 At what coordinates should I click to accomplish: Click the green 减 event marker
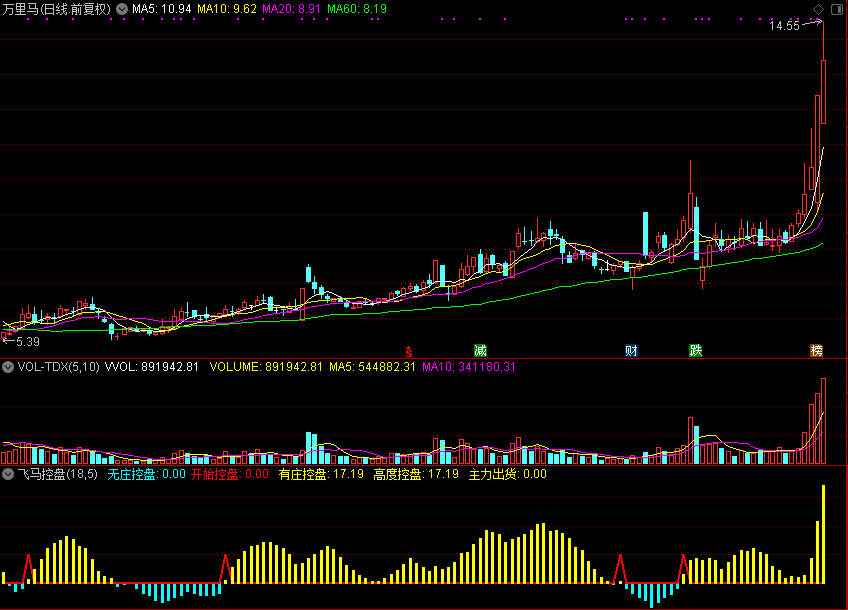480,350
